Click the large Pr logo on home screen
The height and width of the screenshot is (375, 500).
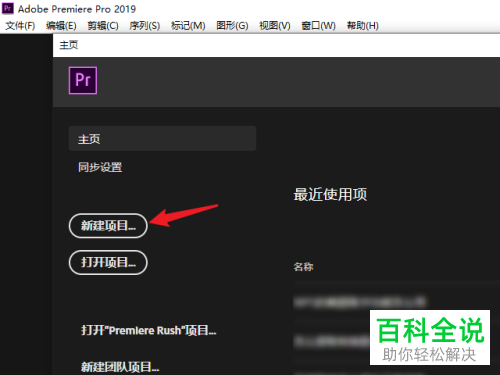tap(83, 80)
